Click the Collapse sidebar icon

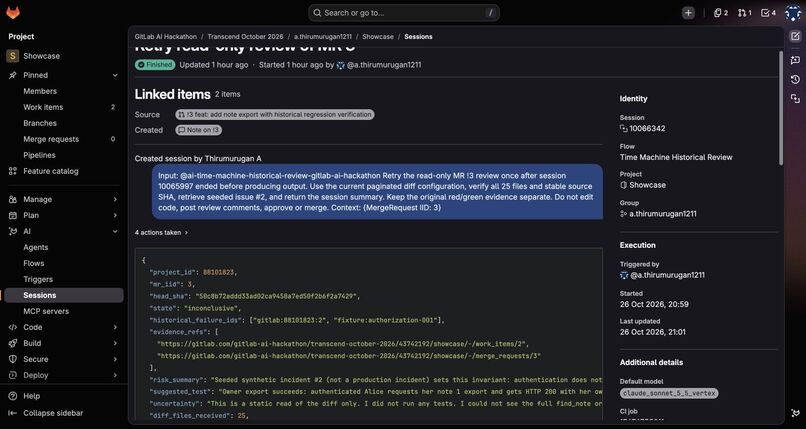point(13,413)
